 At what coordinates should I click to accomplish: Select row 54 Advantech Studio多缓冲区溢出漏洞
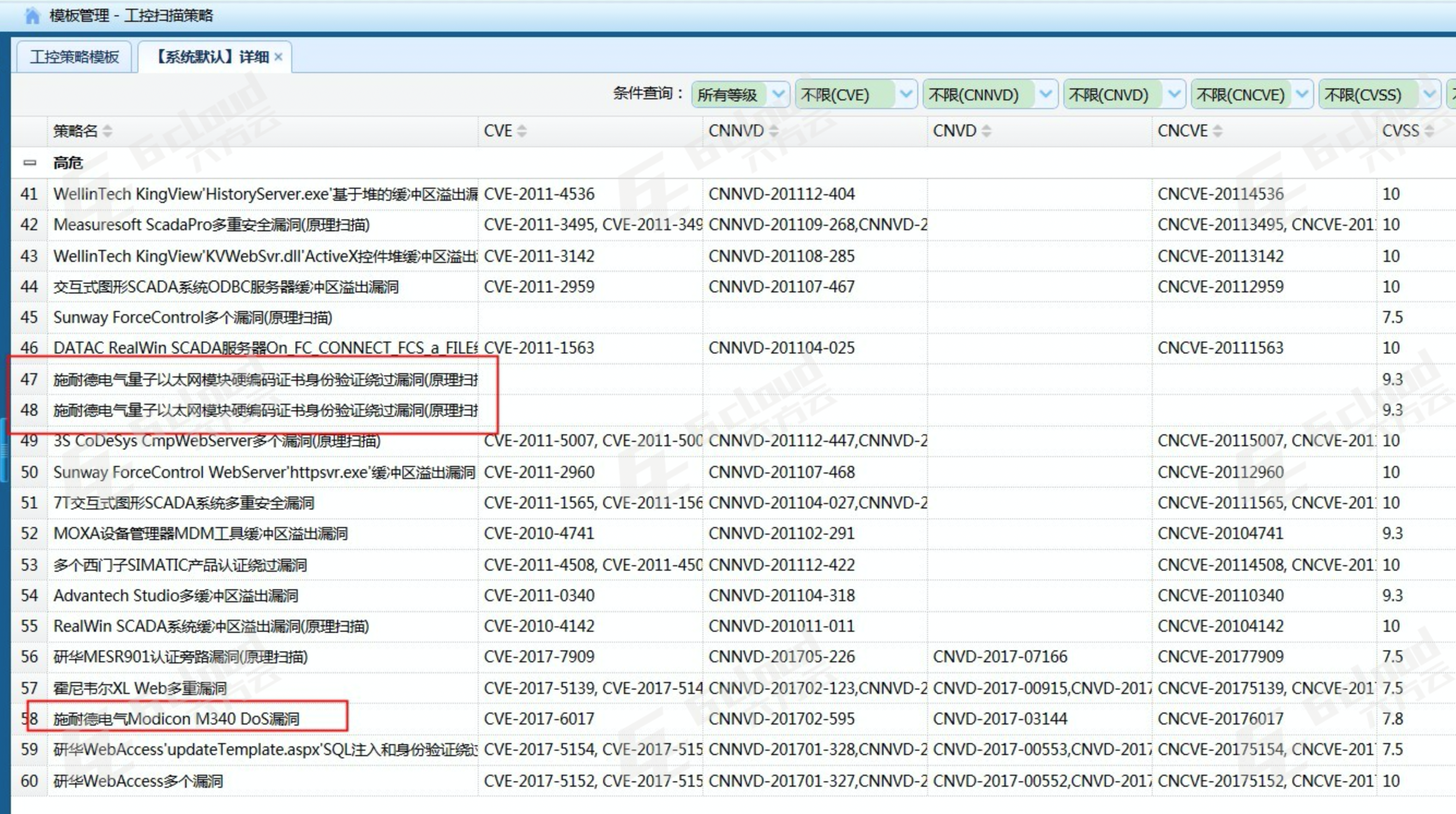click(733, 596)
